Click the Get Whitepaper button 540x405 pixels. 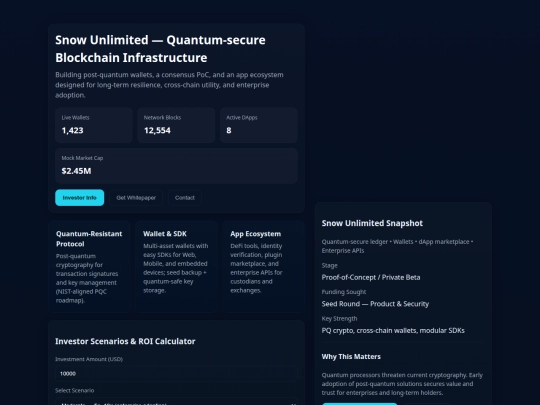[136, 198]
